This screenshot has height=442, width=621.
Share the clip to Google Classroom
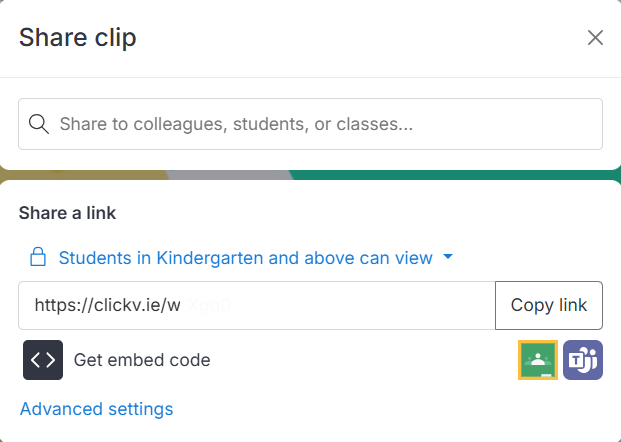click(538, 360)
